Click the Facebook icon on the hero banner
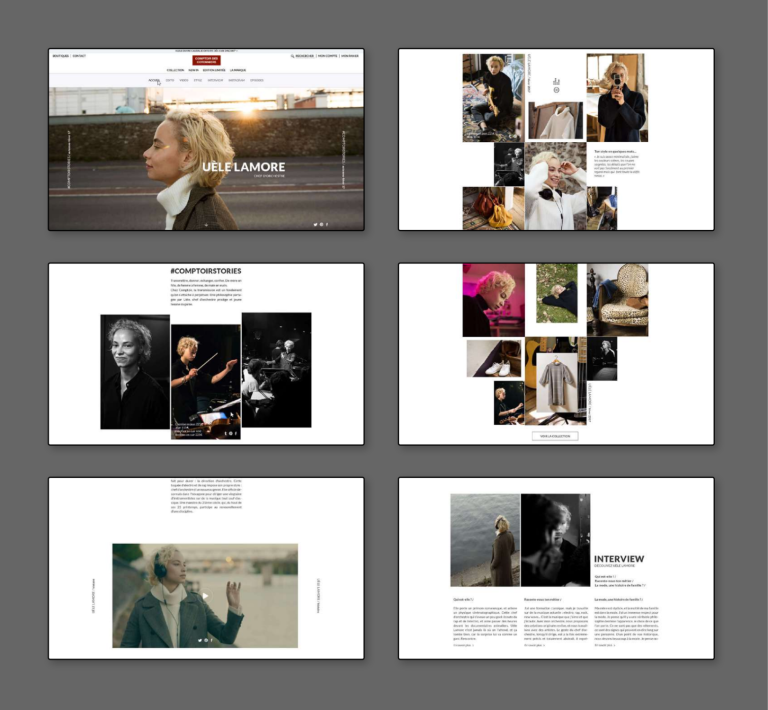The width and height of the screenshot is (768, 710). point(327,224)
